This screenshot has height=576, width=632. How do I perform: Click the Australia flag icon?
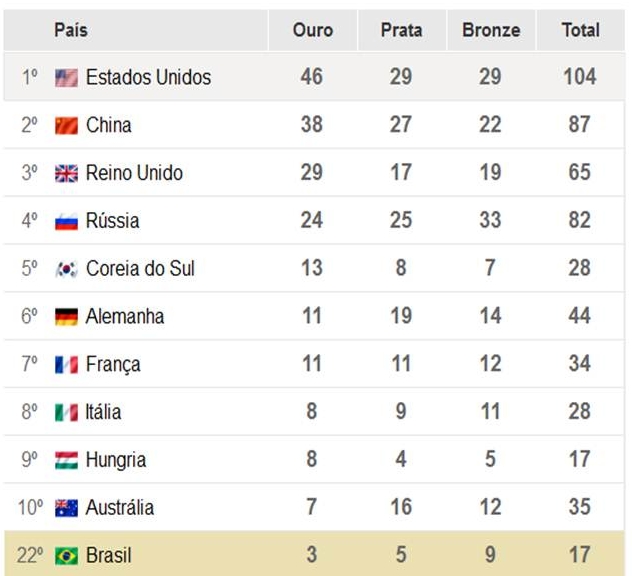point(67,508)
